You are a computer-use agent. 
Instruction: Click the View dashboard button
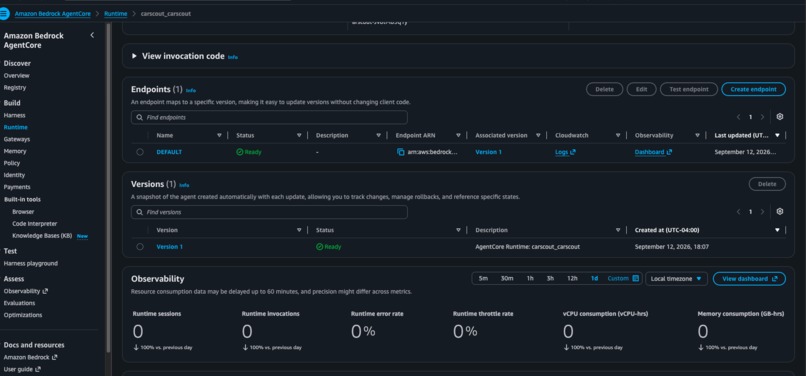click(x=749, y=278)
